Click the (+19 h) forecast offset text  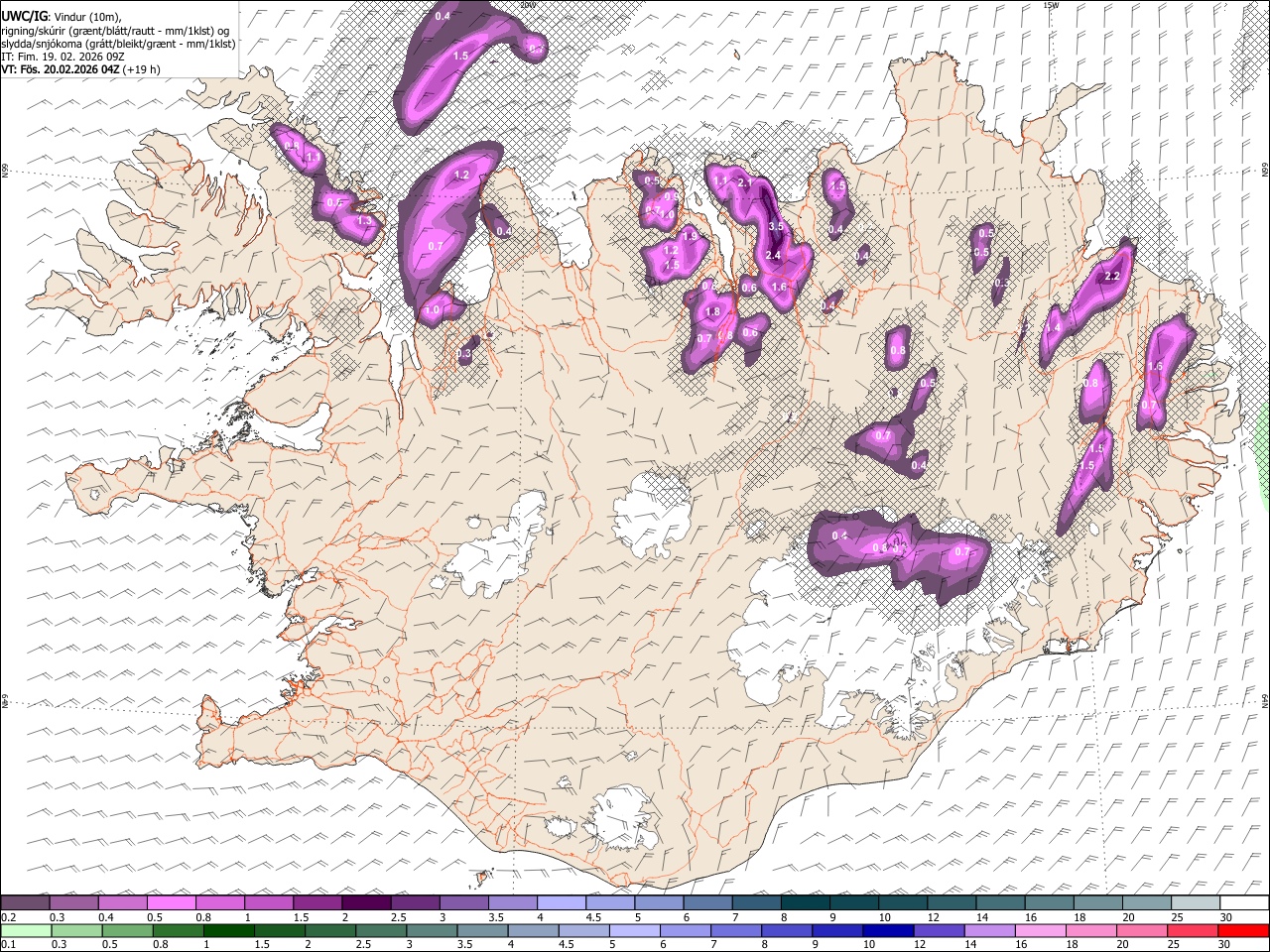[142, 69]
